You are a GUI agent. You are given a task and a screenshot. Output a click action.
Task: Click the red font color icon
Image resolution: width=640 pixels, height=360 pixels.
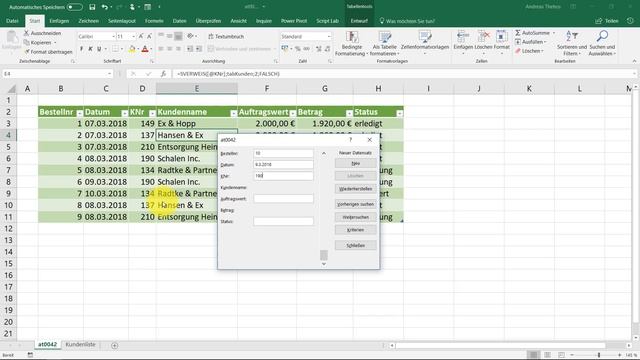pos(145,49)
